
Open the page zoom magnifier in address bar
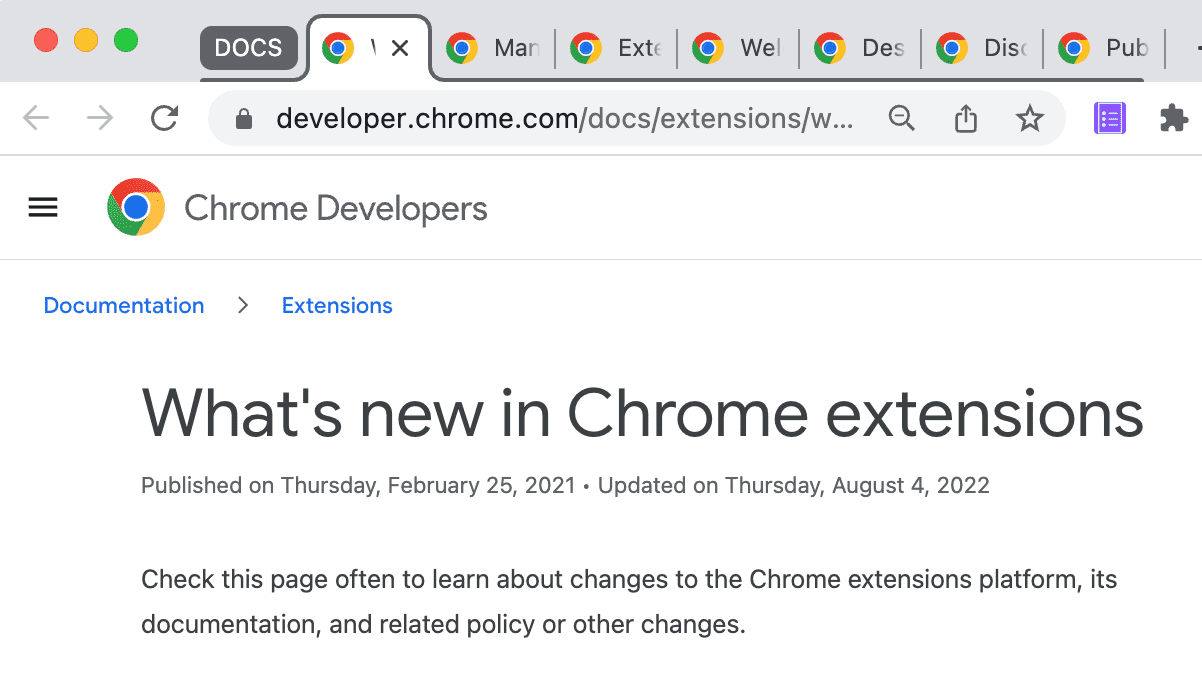(x=902, y=117)
